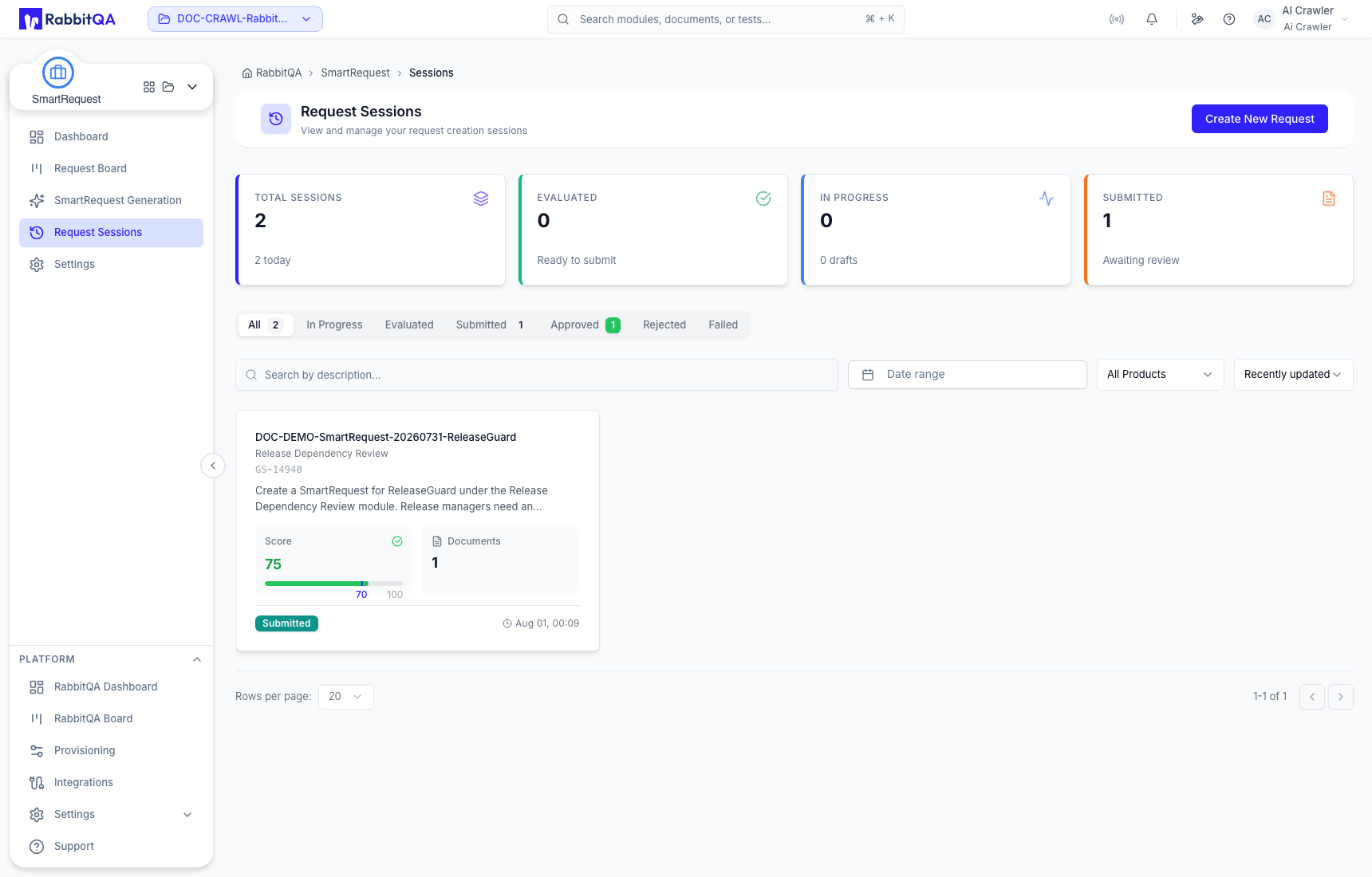Image resolution: width=1372 pixels, height=877 pixels.
Task: Switch to the Submitted tab
Action: coord(491,325)
